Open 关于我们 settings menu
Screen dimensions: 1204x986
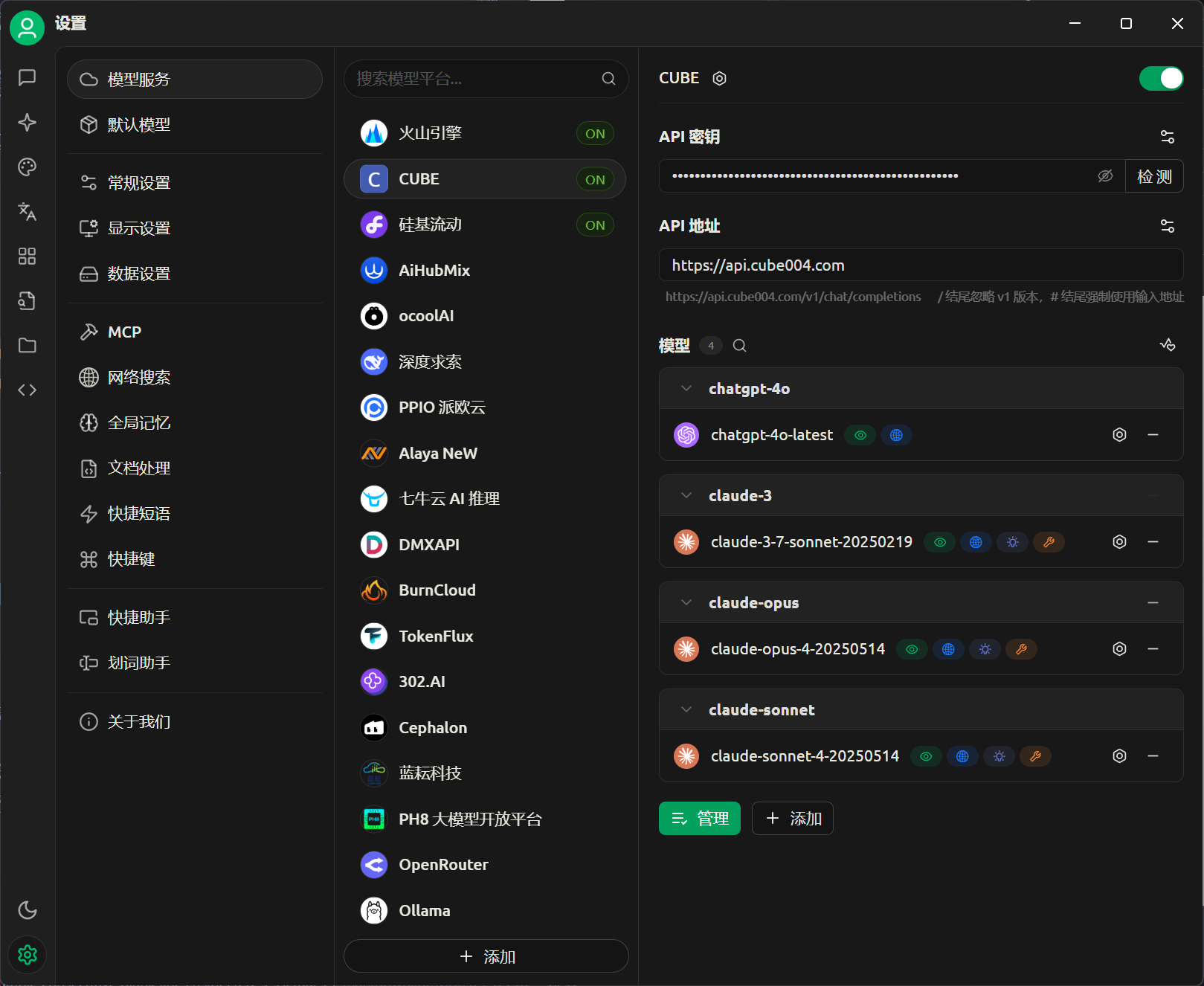pos(195,722)
